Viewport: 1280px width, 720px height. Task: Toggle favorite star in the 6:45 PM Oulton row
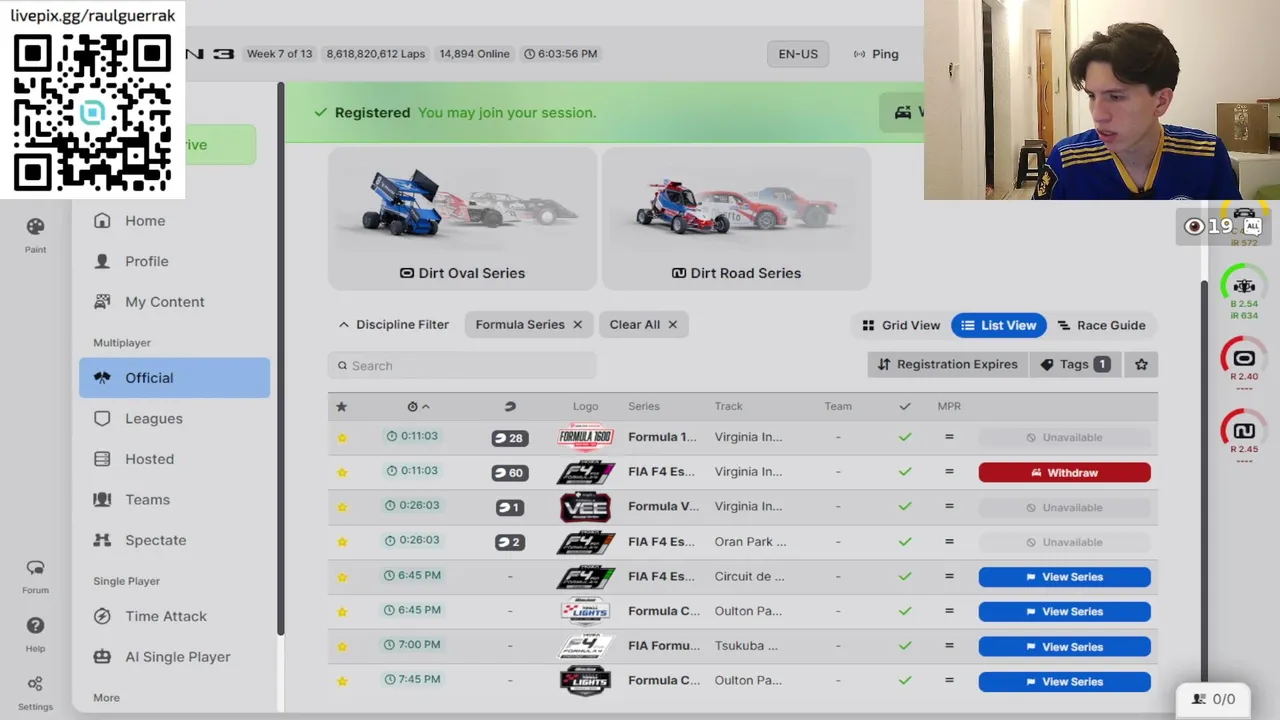[342, 612]
